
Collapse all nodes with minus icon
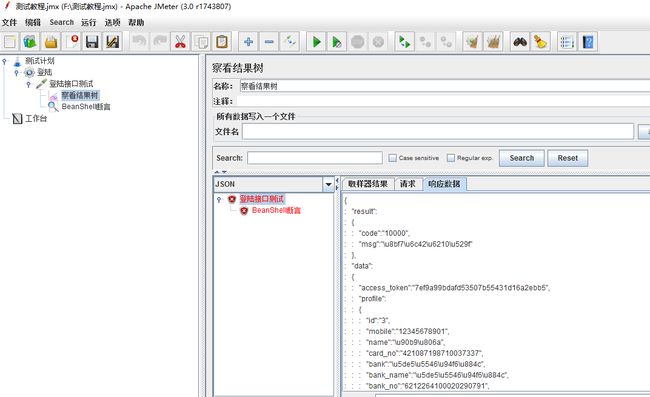[269, 42]
